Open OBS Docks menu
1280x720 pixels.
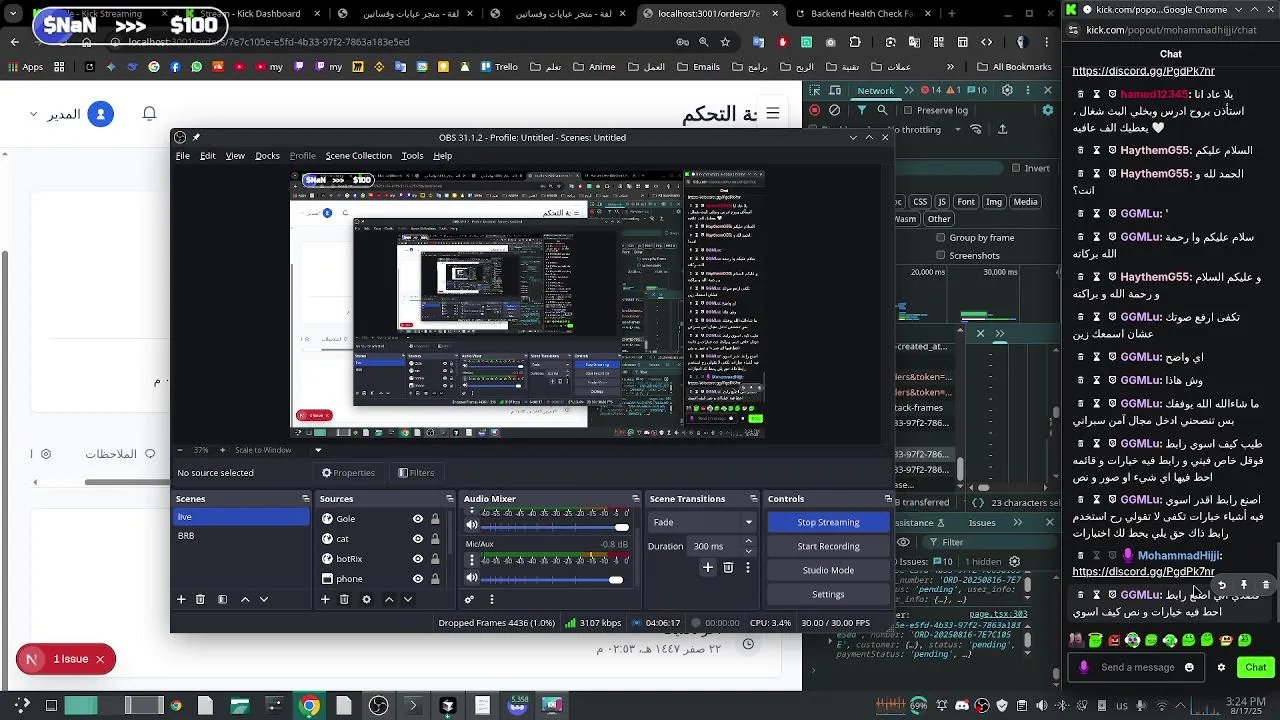[x=267, y=156]
